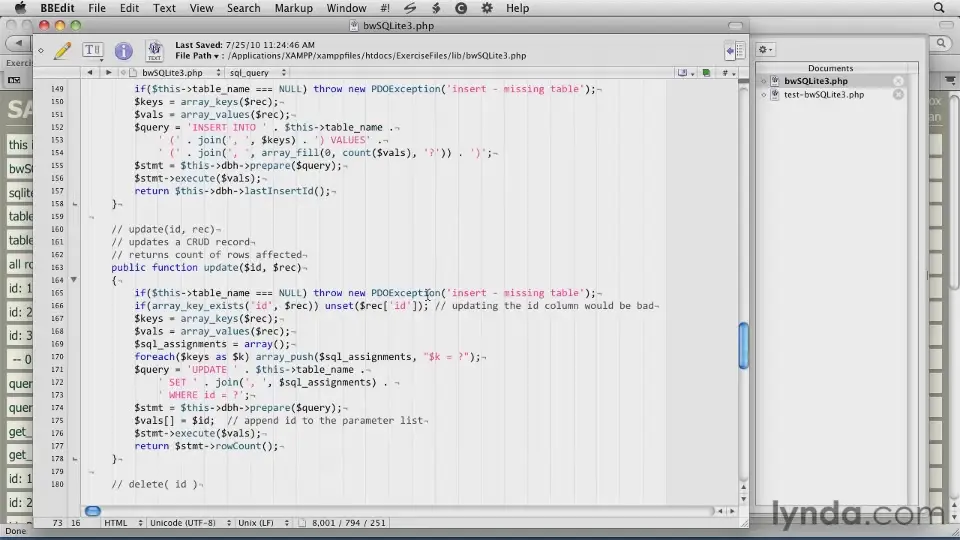
Task: Open the markers # popup
Action: pos(728,72)
